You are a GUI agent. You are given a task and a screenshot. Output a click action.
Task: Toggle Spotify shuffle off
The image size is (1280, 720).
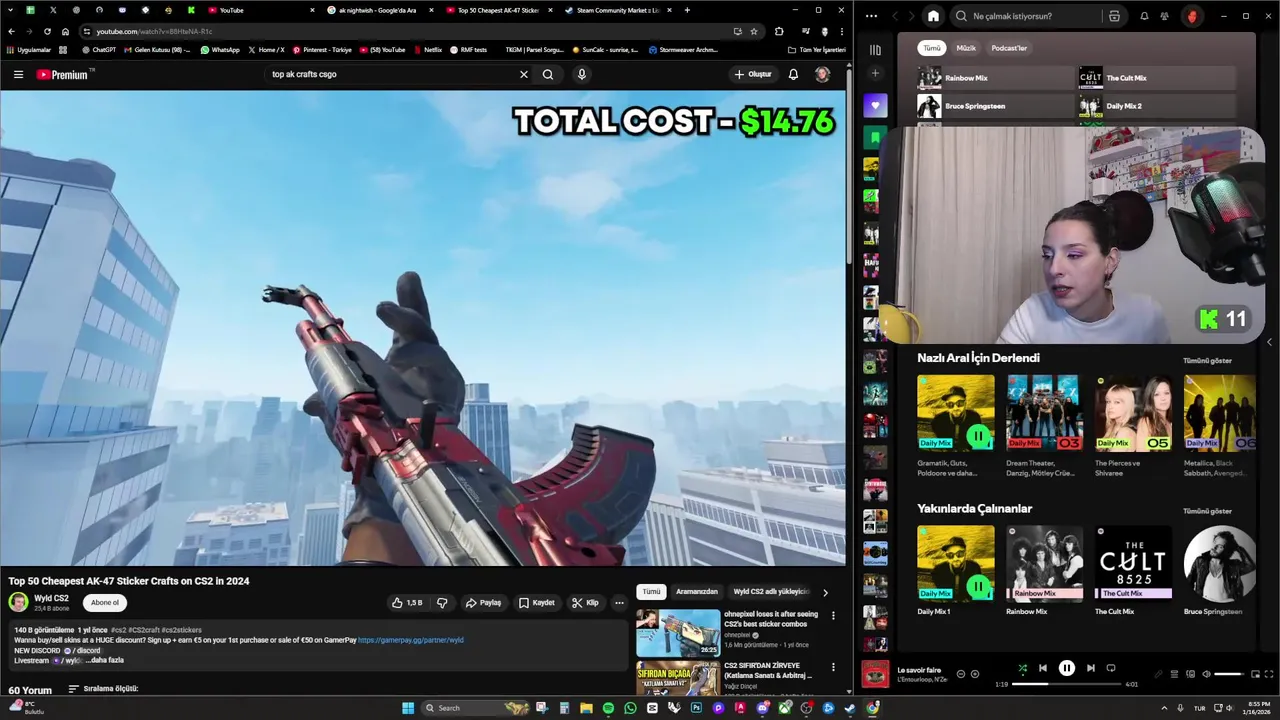pyautogui.click(x=1022, y=668)
